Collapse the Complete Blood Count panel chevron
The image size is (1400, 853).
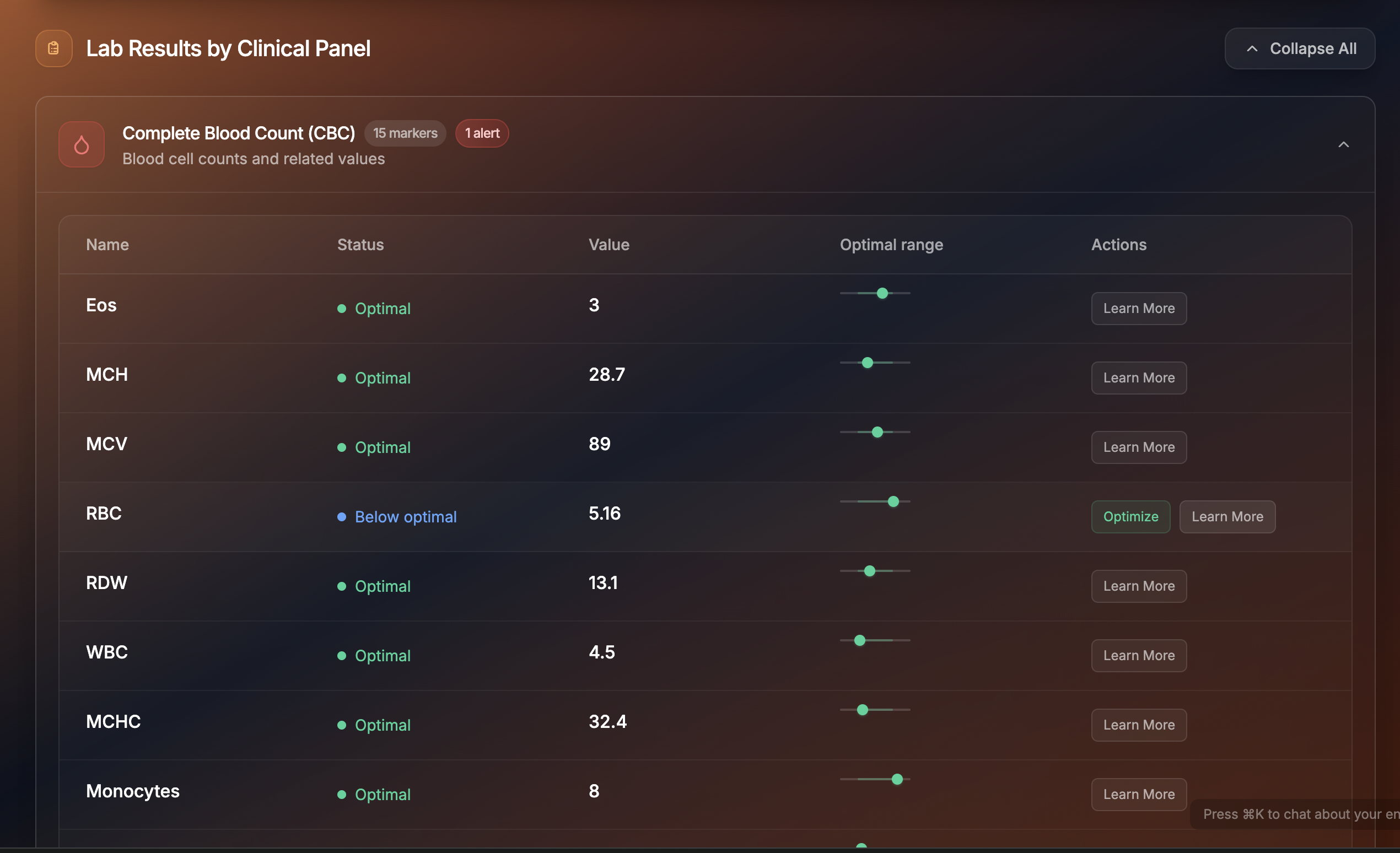click(x=1343, y=144)
